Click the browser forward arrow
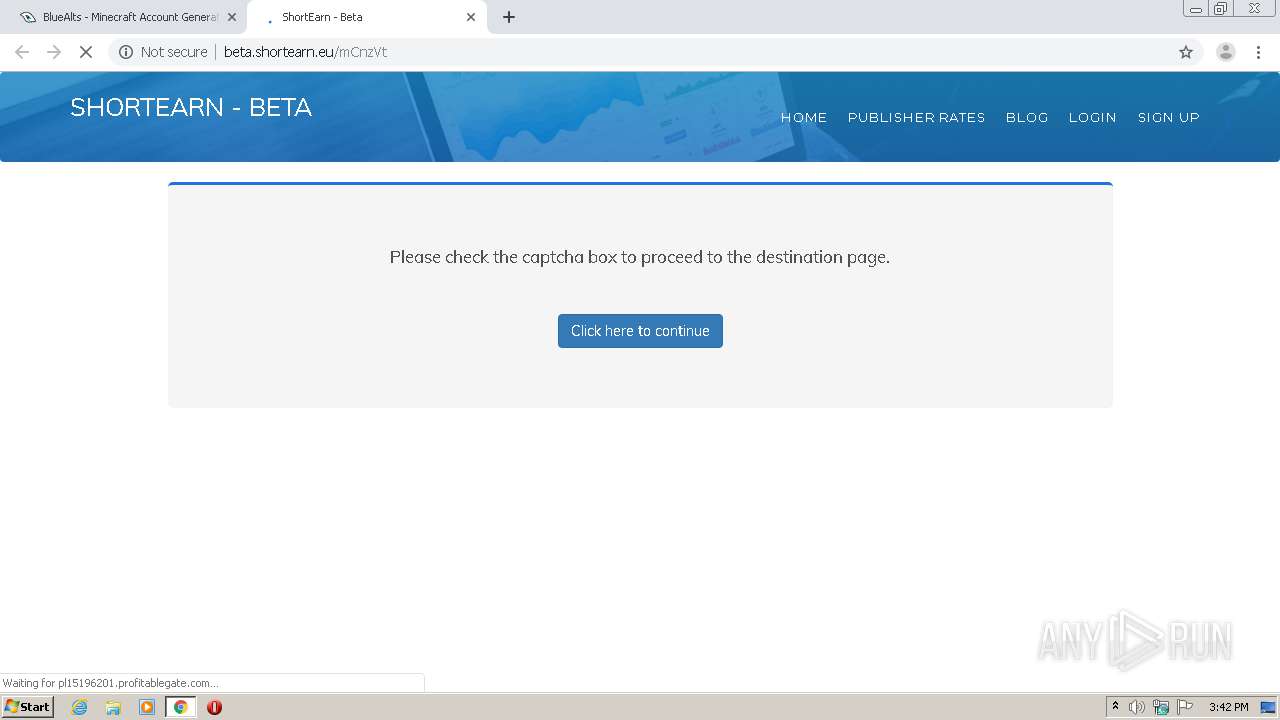Image resolution: width=1280 pixels, height=720 pixels. (54, 52)
